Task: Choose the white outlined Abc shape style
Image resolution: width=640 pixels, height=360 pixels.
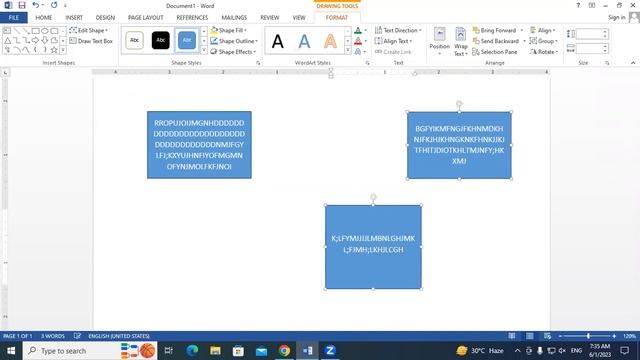Action: click(135, 40)
